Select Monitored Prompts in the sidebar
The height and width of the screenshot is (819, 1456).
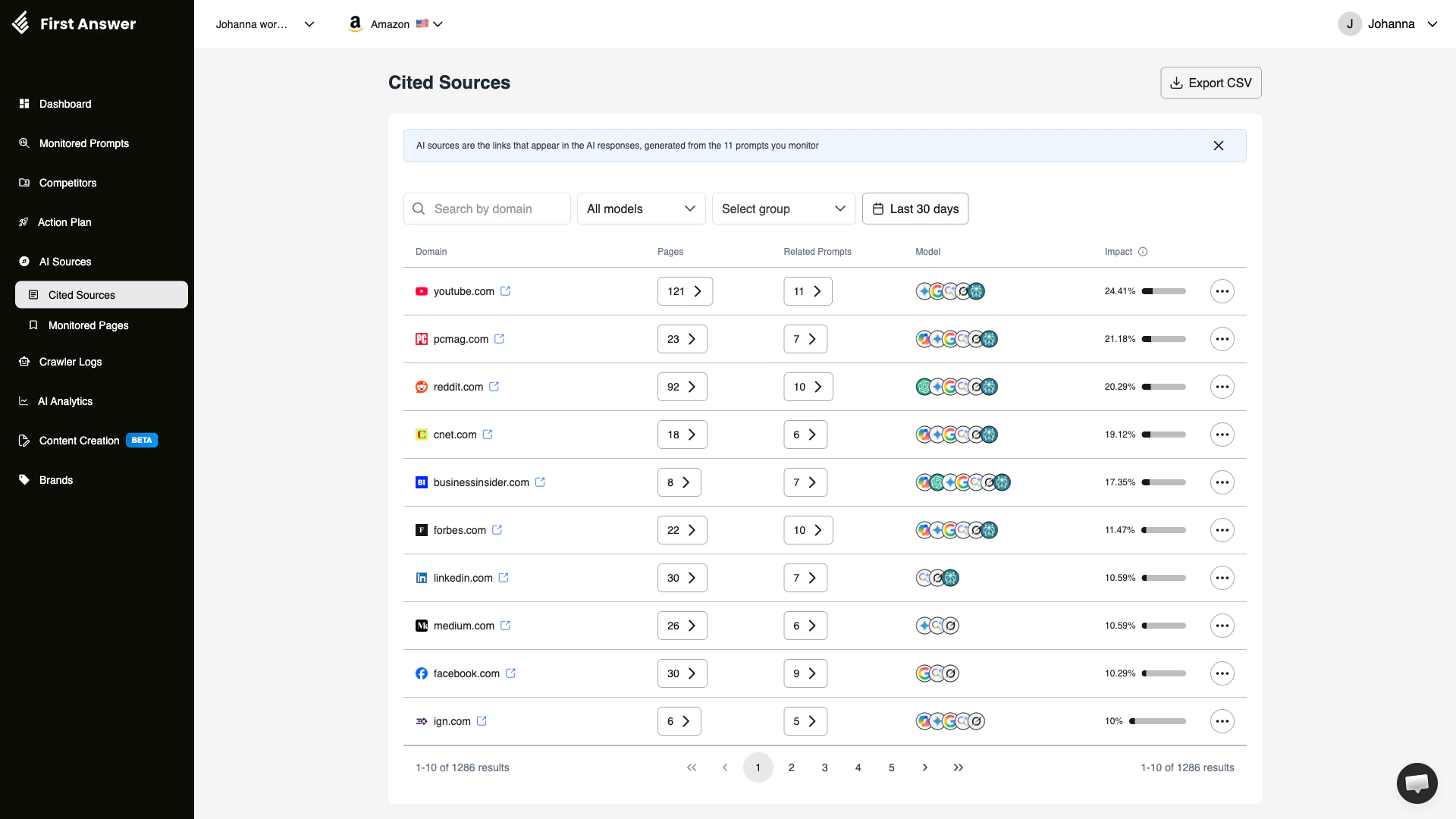pos(83,143)
